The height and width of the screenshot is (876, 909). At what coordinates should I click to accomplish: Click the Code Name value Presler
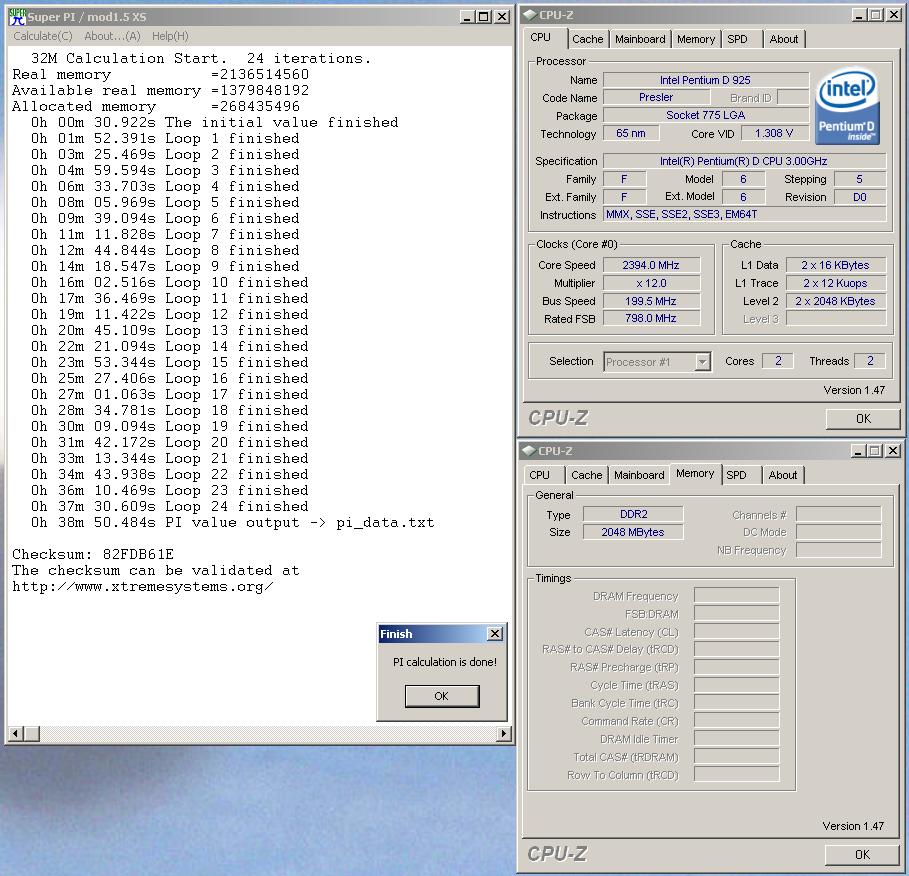[656, 97]
